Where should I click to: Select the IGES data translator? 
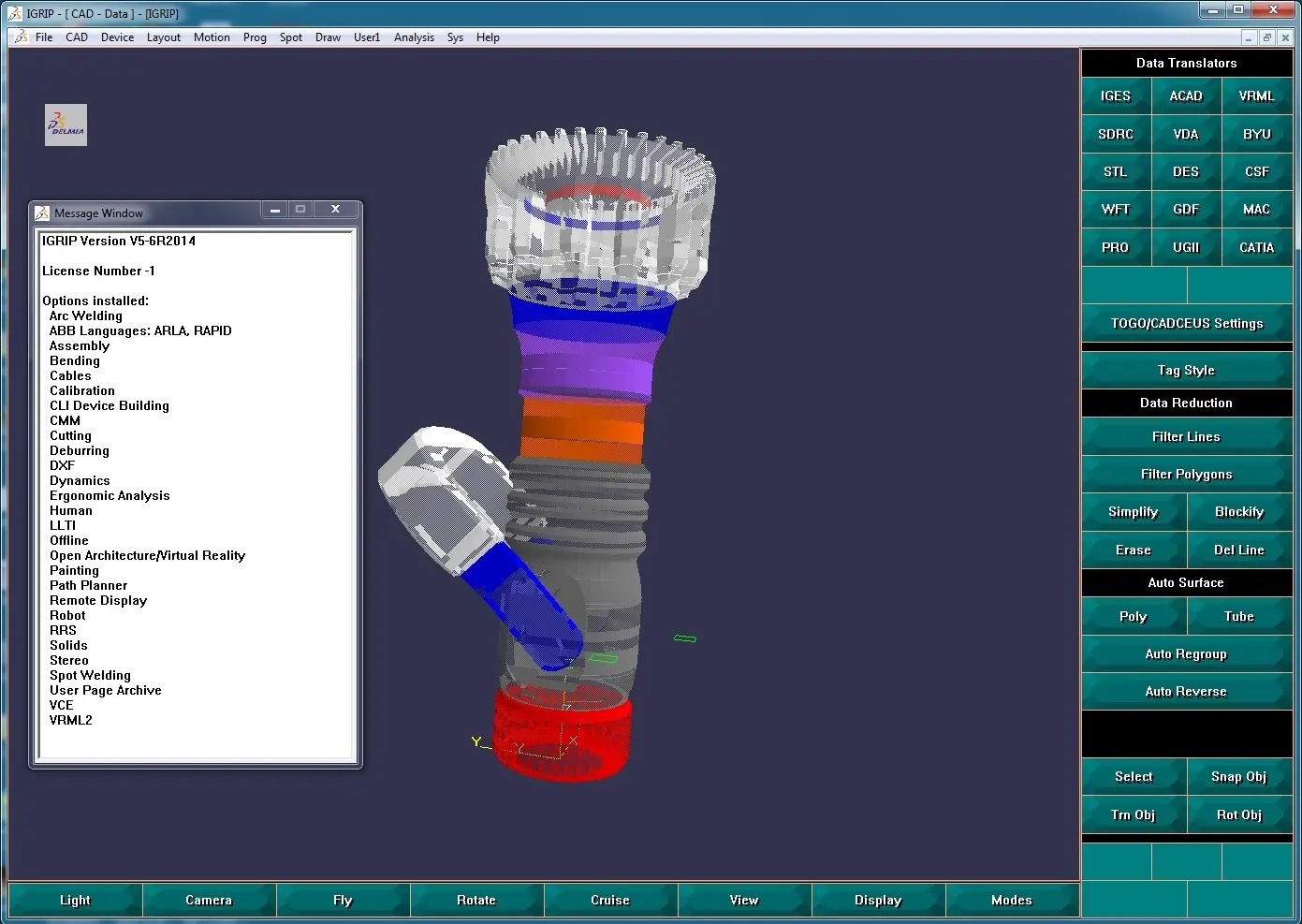point(1116,96)
